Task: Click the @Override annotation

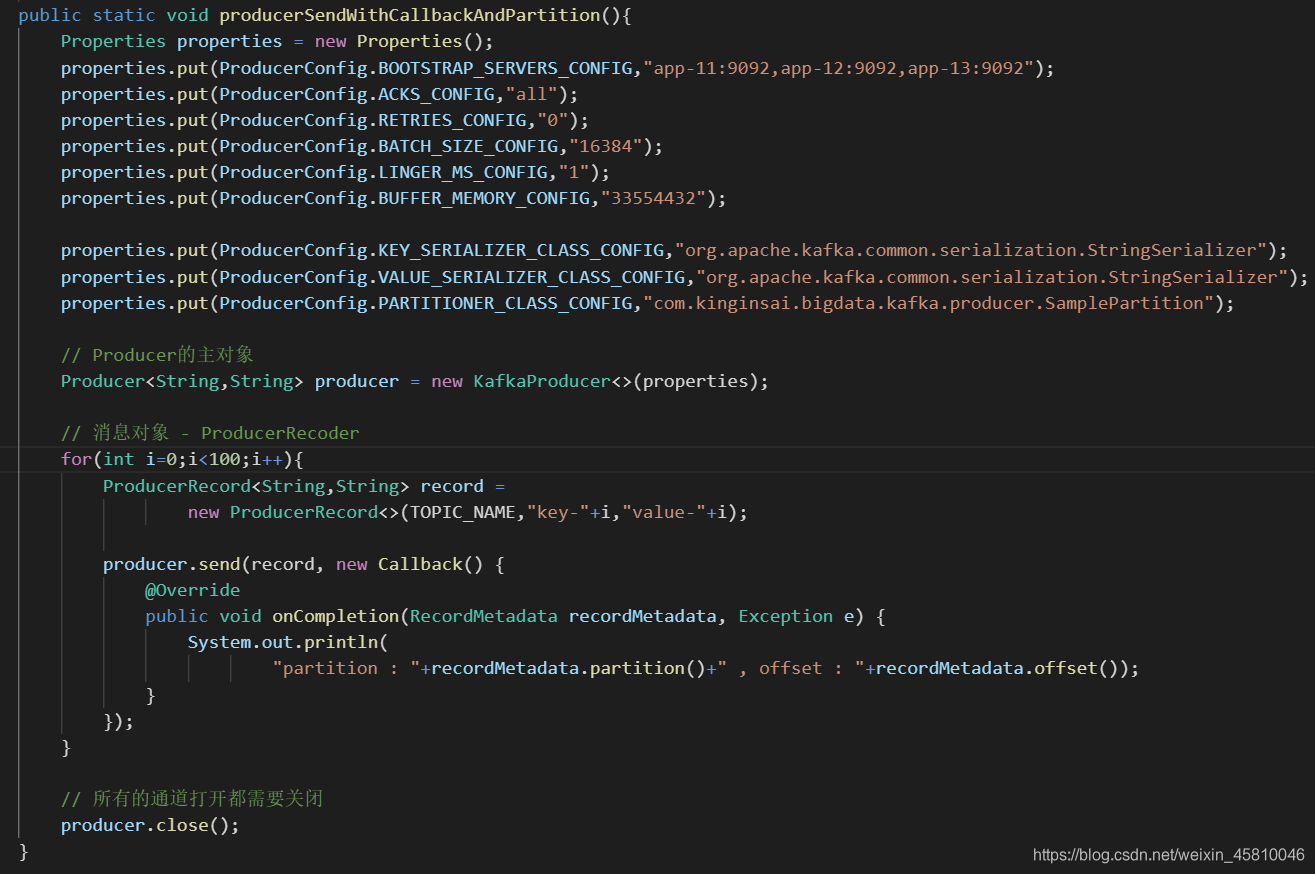Action: pyautogui.click(x=192, y=590)
